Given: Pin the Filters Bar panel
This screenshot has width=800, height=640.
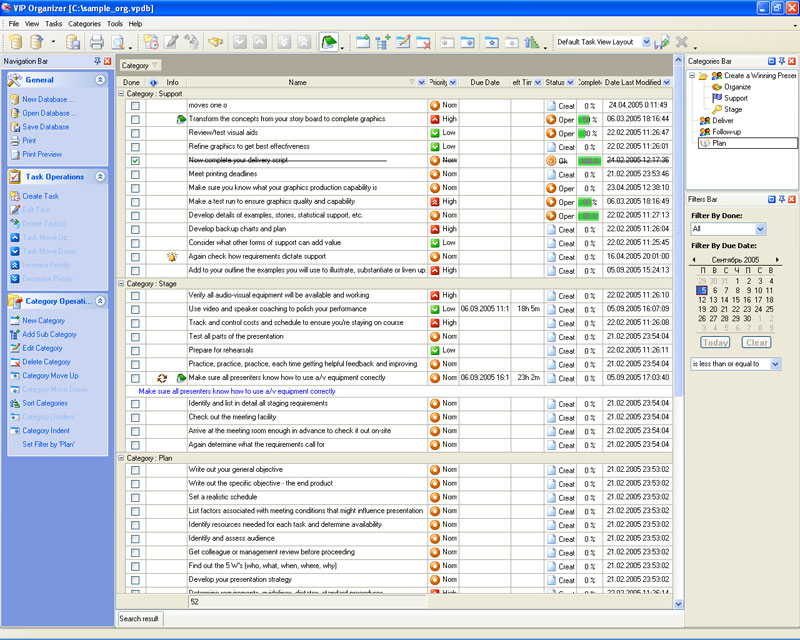Looking at the screenshot, I should (782, 199).
